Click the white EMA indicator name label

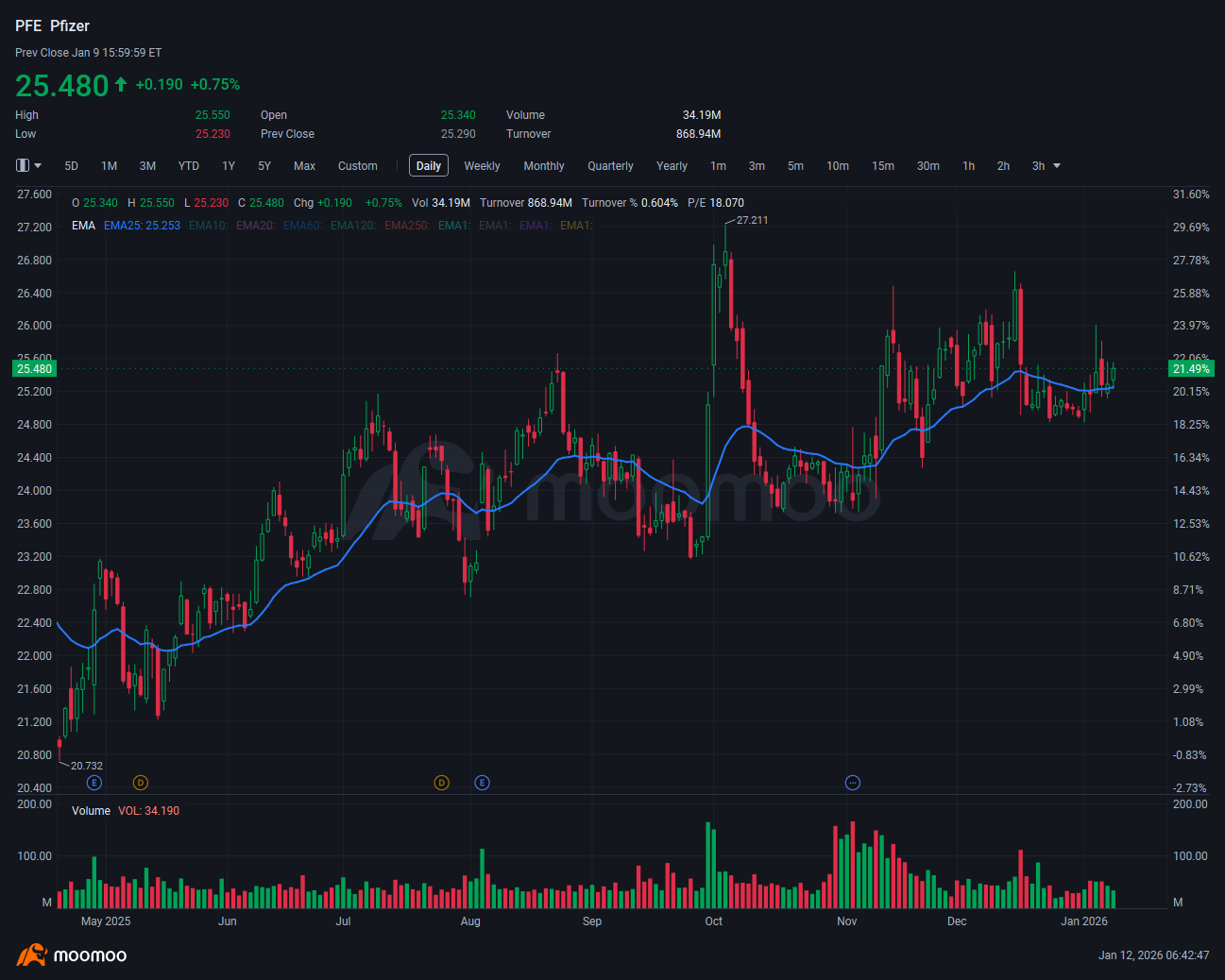coord(83,226)
